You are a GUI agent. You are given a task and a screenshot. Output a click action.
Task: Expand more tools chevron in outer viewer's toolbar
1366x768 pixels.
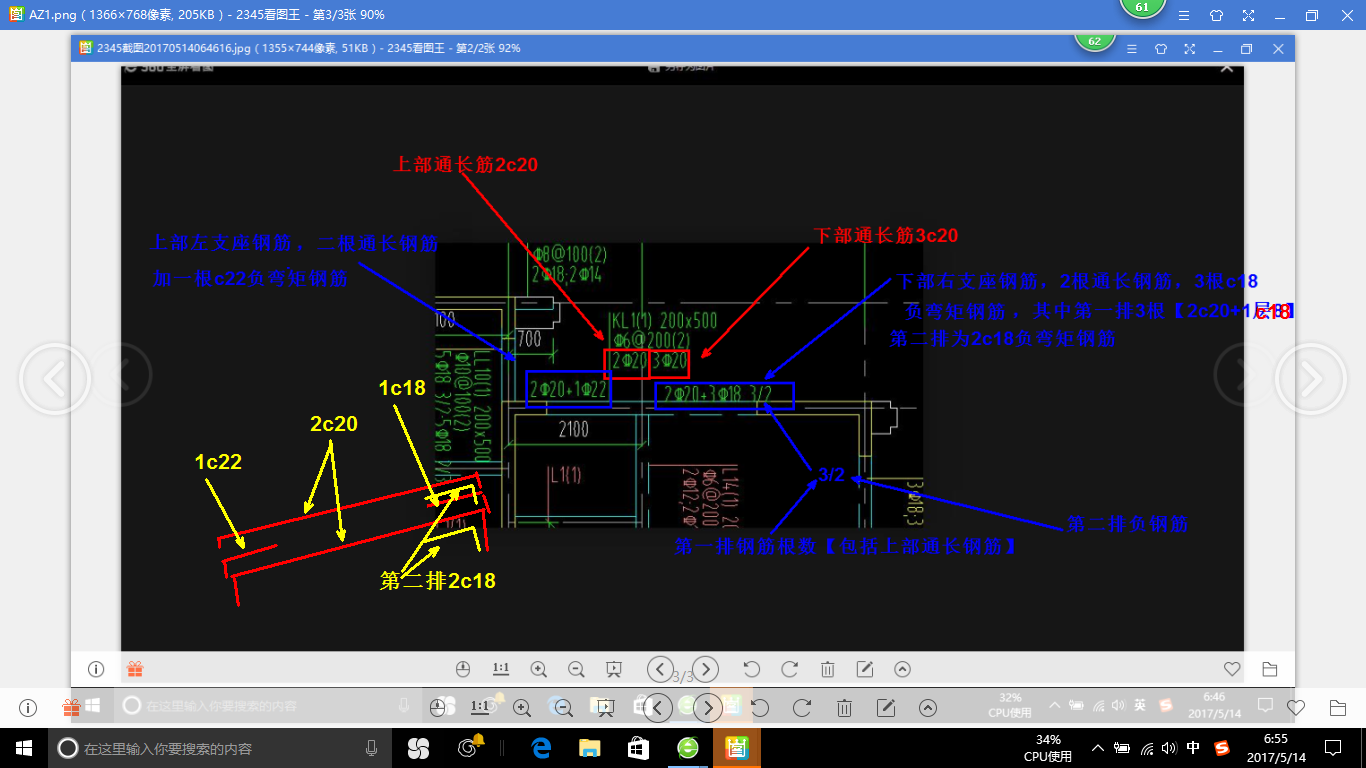tap(928, 707)
